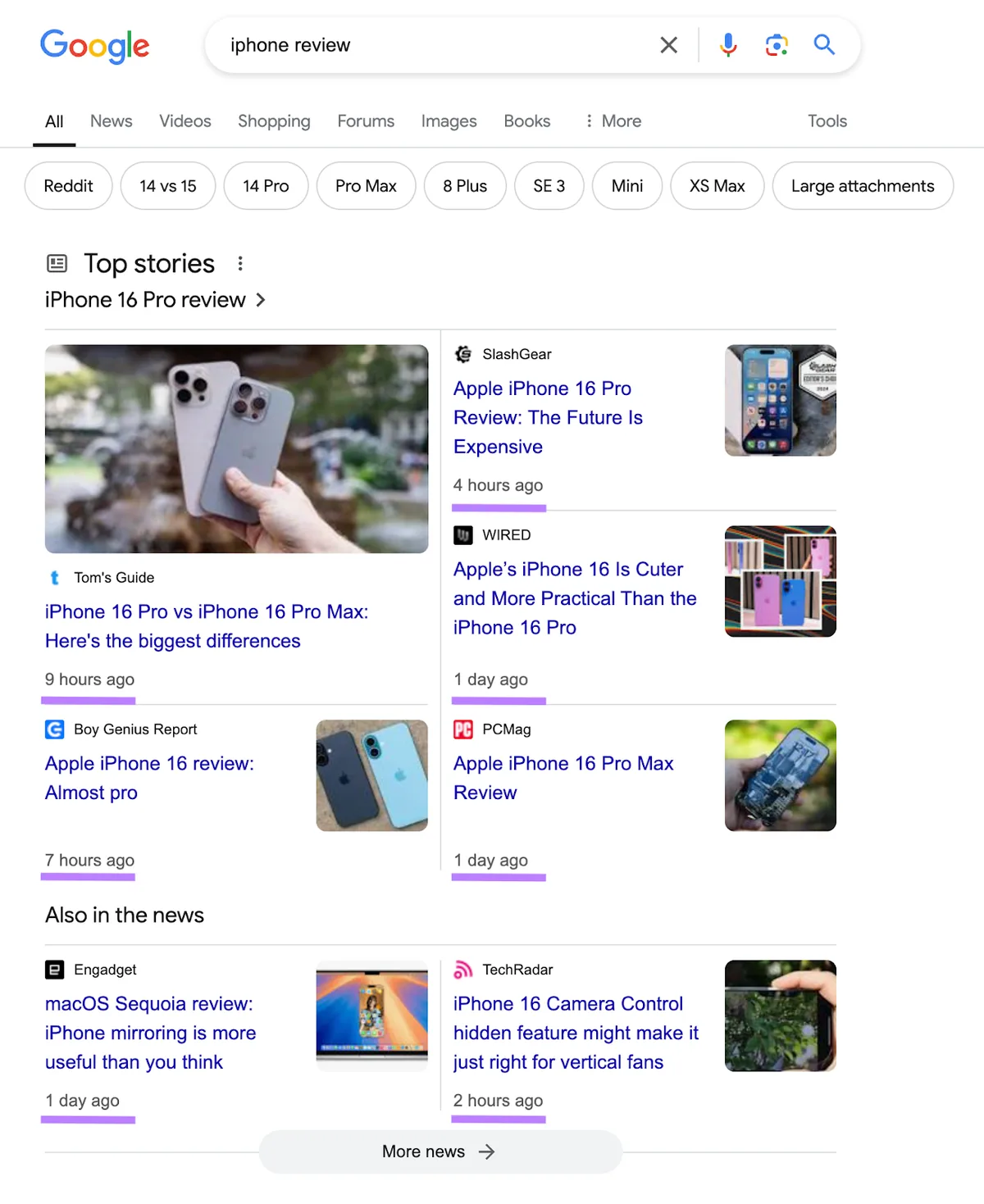Open the Tools options
Image resolution: width=984 pixels, height=1204 pixels.
(827, 121)
